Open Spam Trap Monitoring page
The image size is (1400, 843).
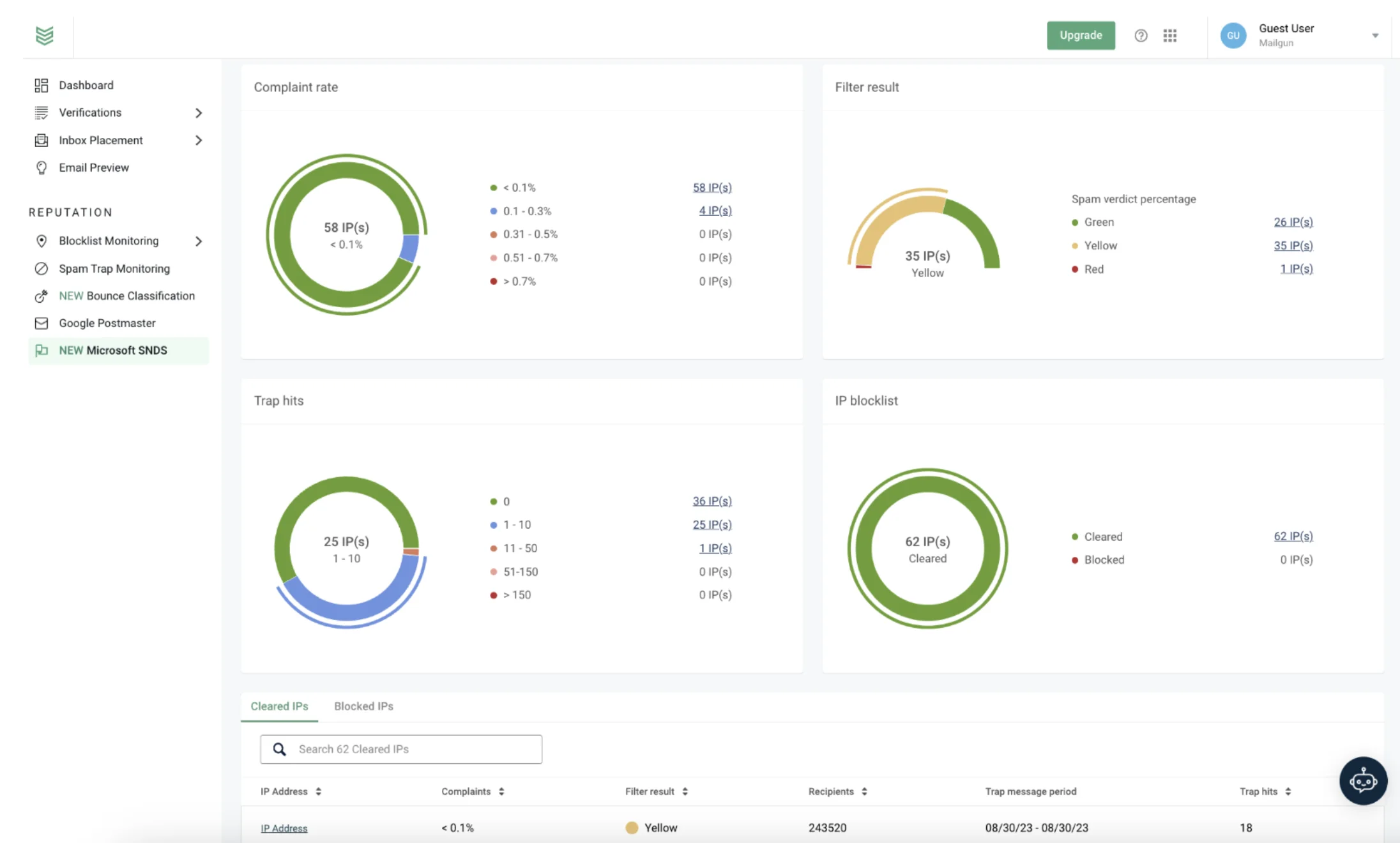114,269
